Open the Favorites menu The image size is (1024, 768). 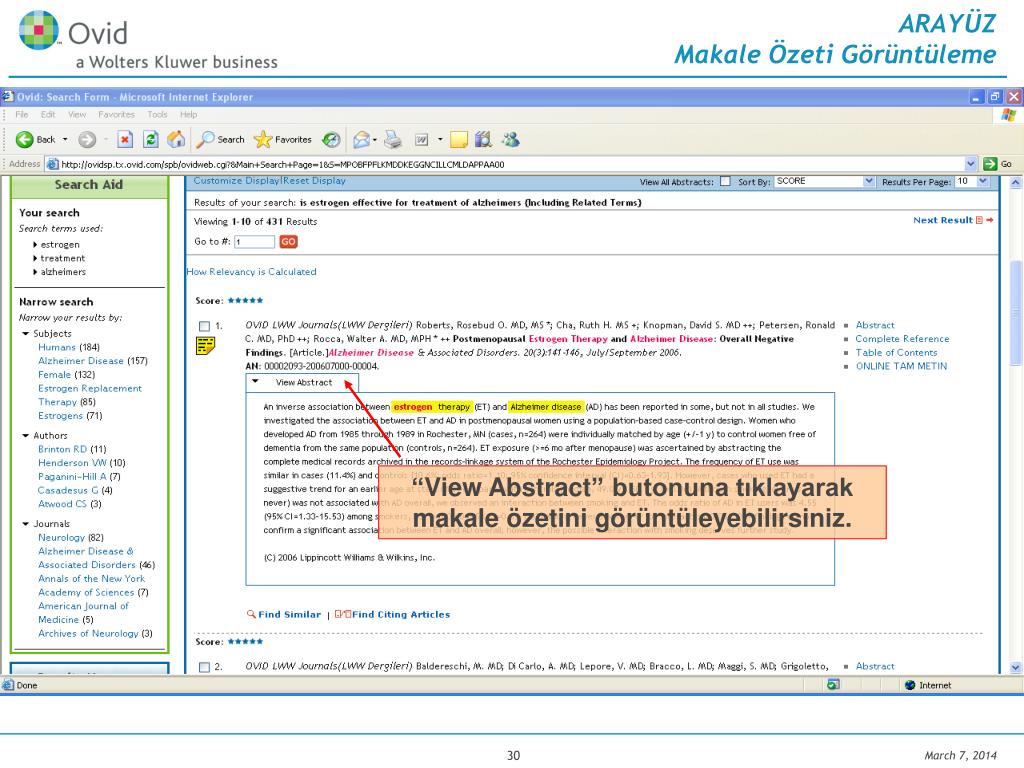tap(116, 114)
